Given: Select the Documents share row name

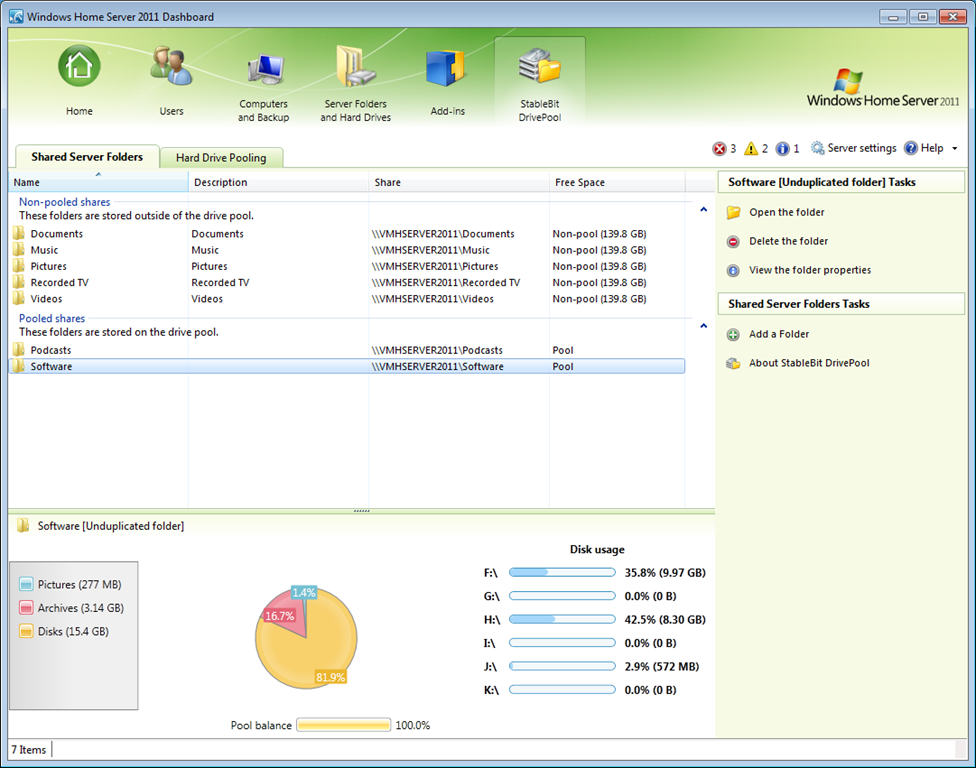Looking at the screenshot, I should click(x=57, y=234).
